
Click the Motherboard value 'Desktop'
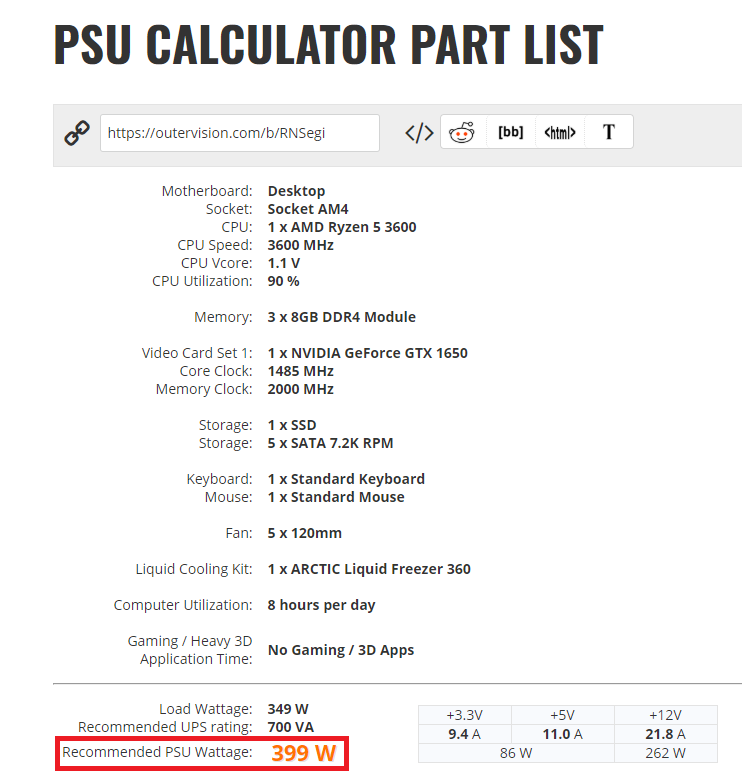296,191
